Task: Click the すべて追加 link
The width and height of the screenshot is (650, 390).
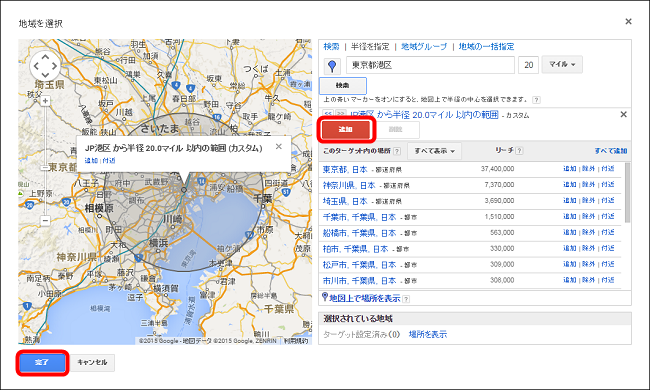Action: click(x=611, y=151)
